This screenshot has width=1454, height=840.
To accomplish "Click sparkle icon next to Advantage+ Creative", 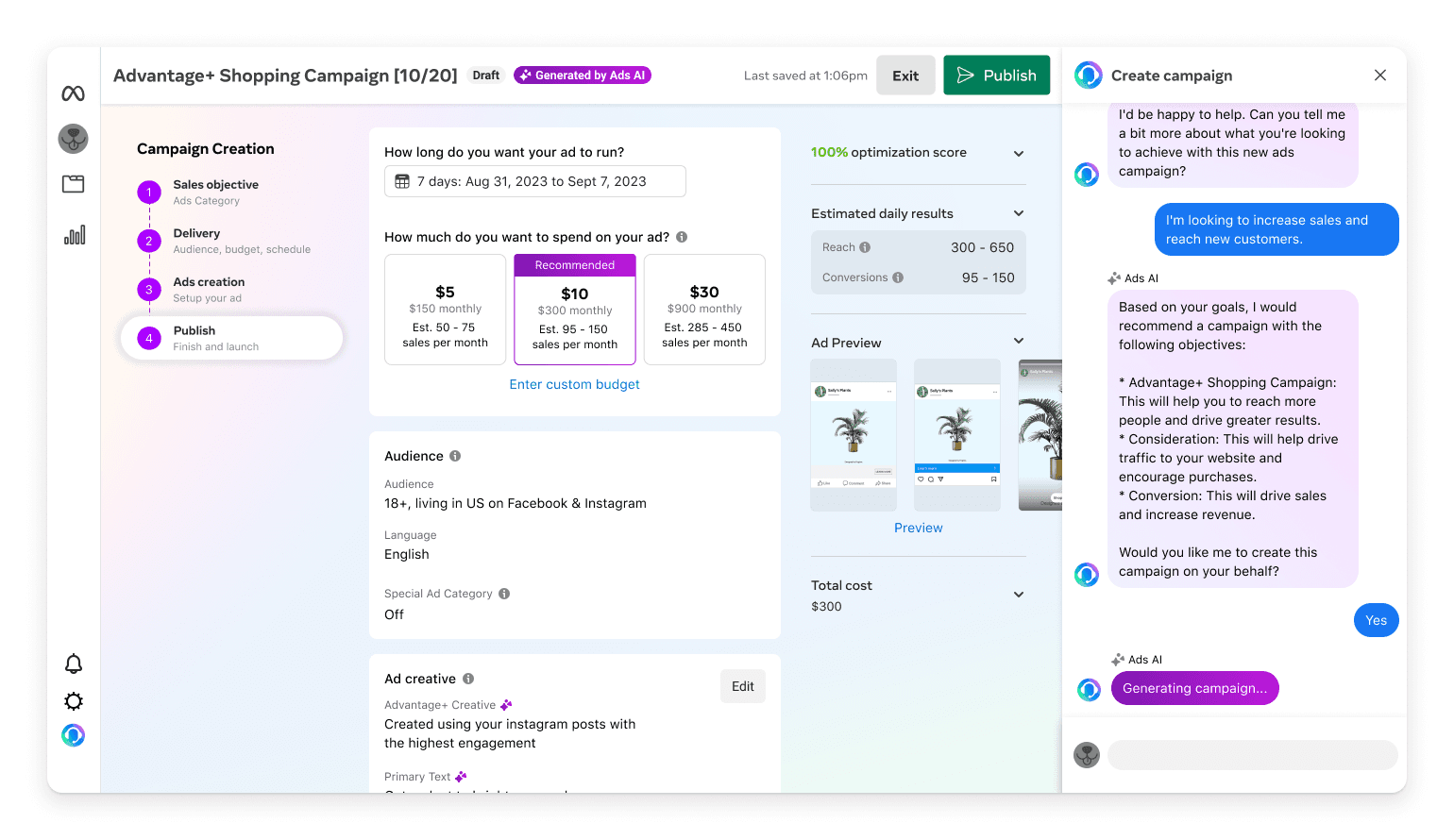I will (x=506, y=705).
